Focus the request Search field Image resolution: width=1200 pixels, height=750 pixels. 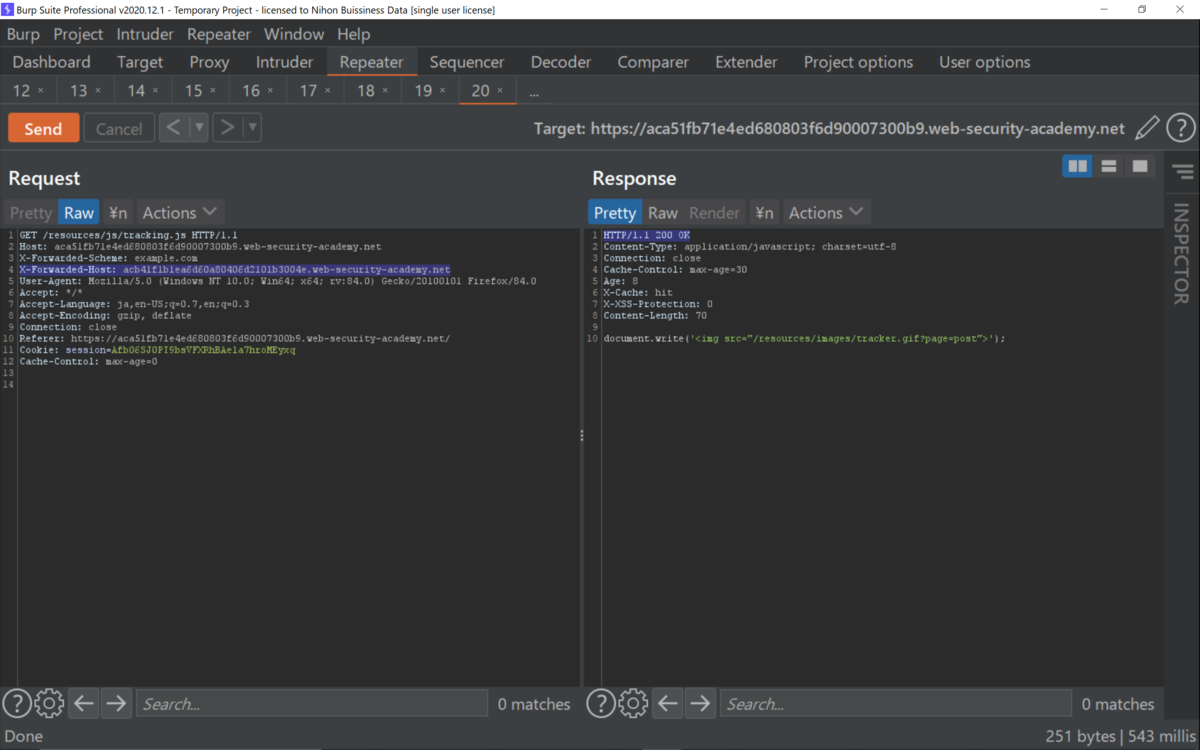311,704
